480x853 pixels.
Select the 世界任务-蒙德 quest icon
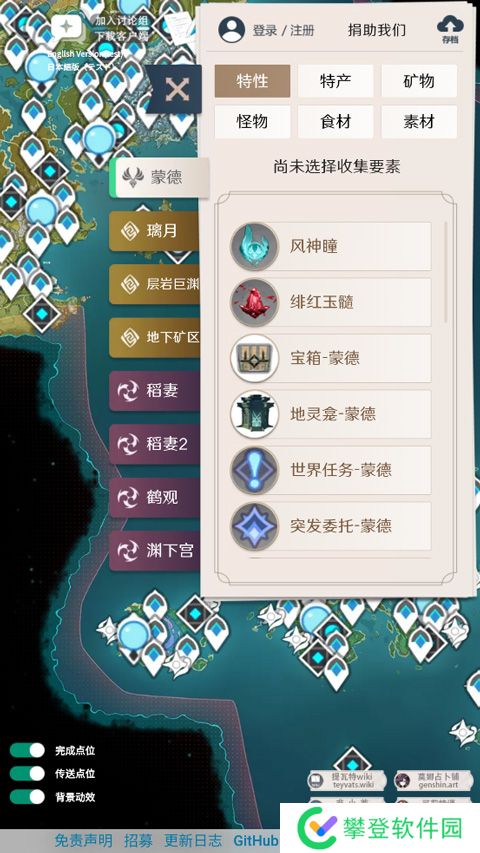pyautogui.click(x=254, y=470)
